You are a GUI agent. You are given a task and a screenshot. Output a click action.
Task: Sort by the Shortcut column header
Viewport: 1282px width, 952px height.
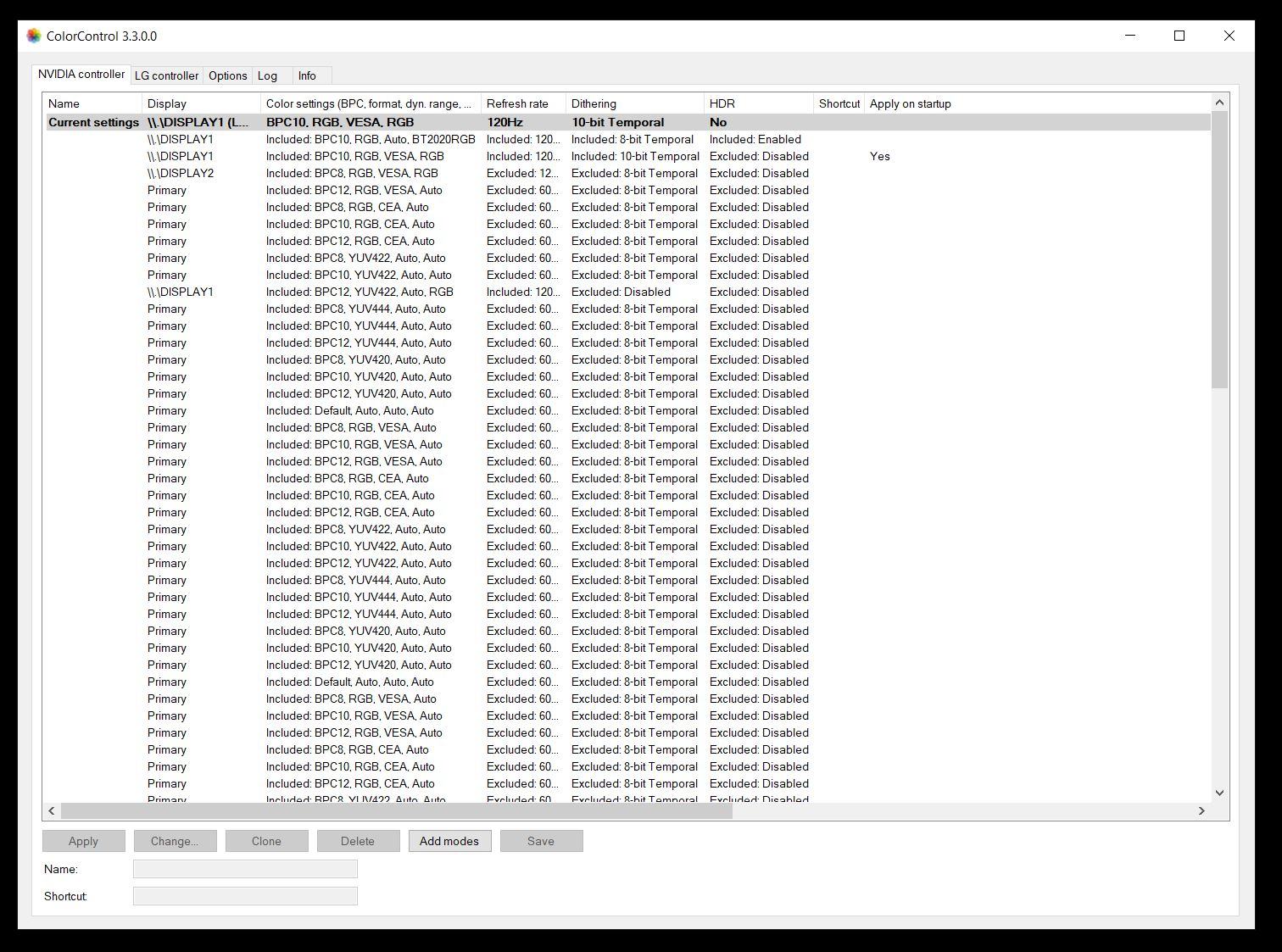839,103
